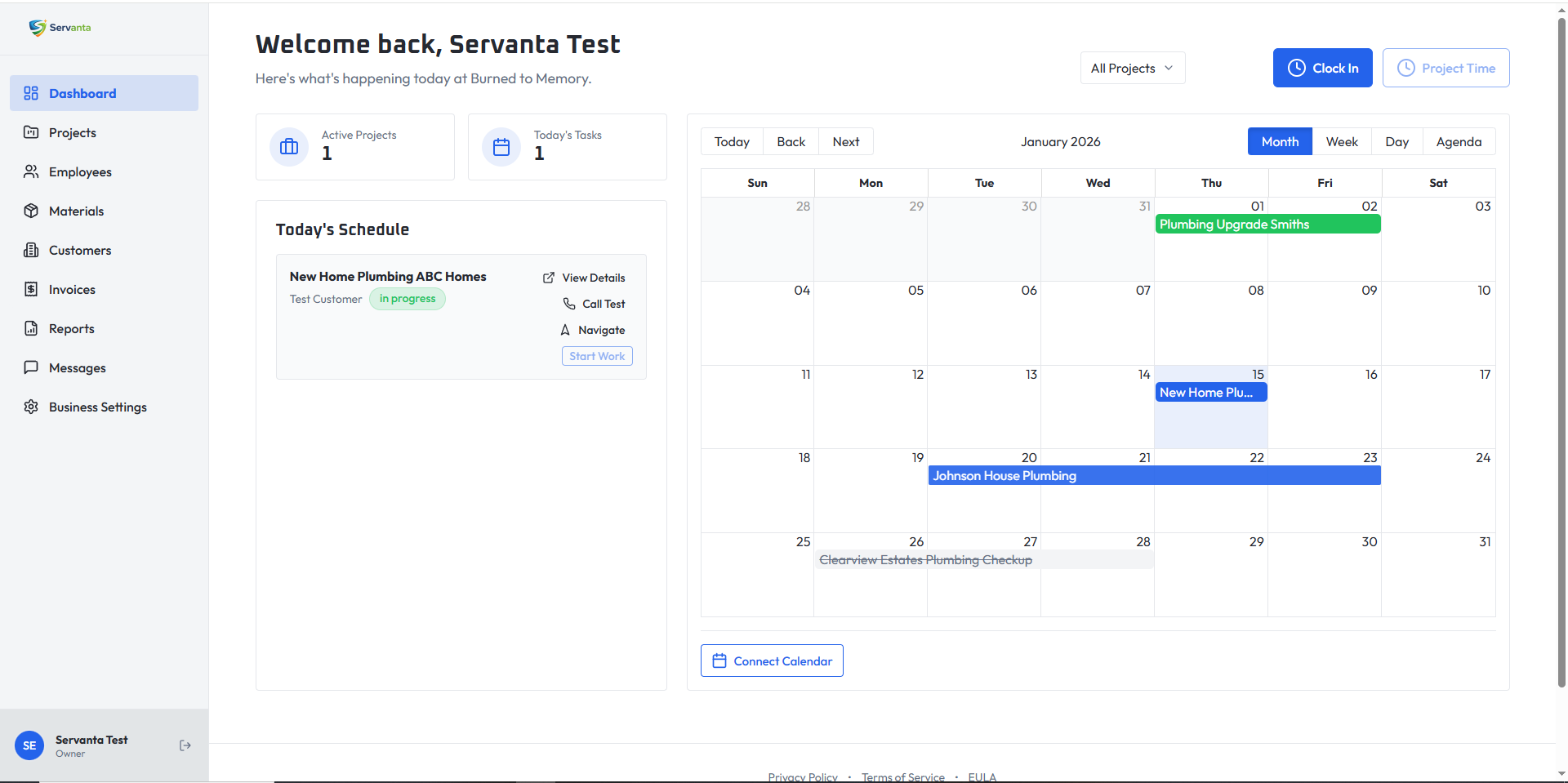Click the Business Settings gear icon
Screen dimensions: 1568x783
pos(31,407)
